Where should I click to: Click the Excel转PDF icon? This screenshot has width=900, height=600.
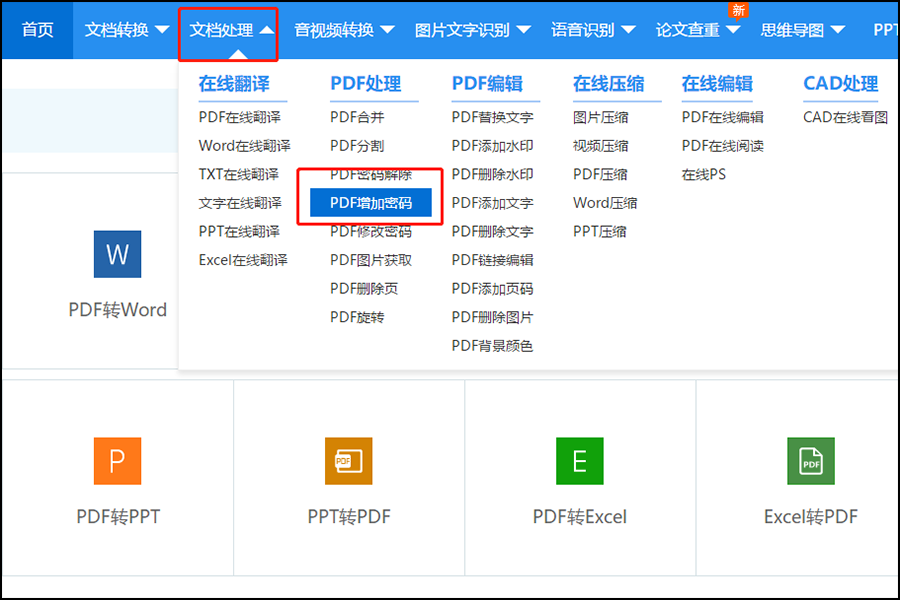pos(811,461)
